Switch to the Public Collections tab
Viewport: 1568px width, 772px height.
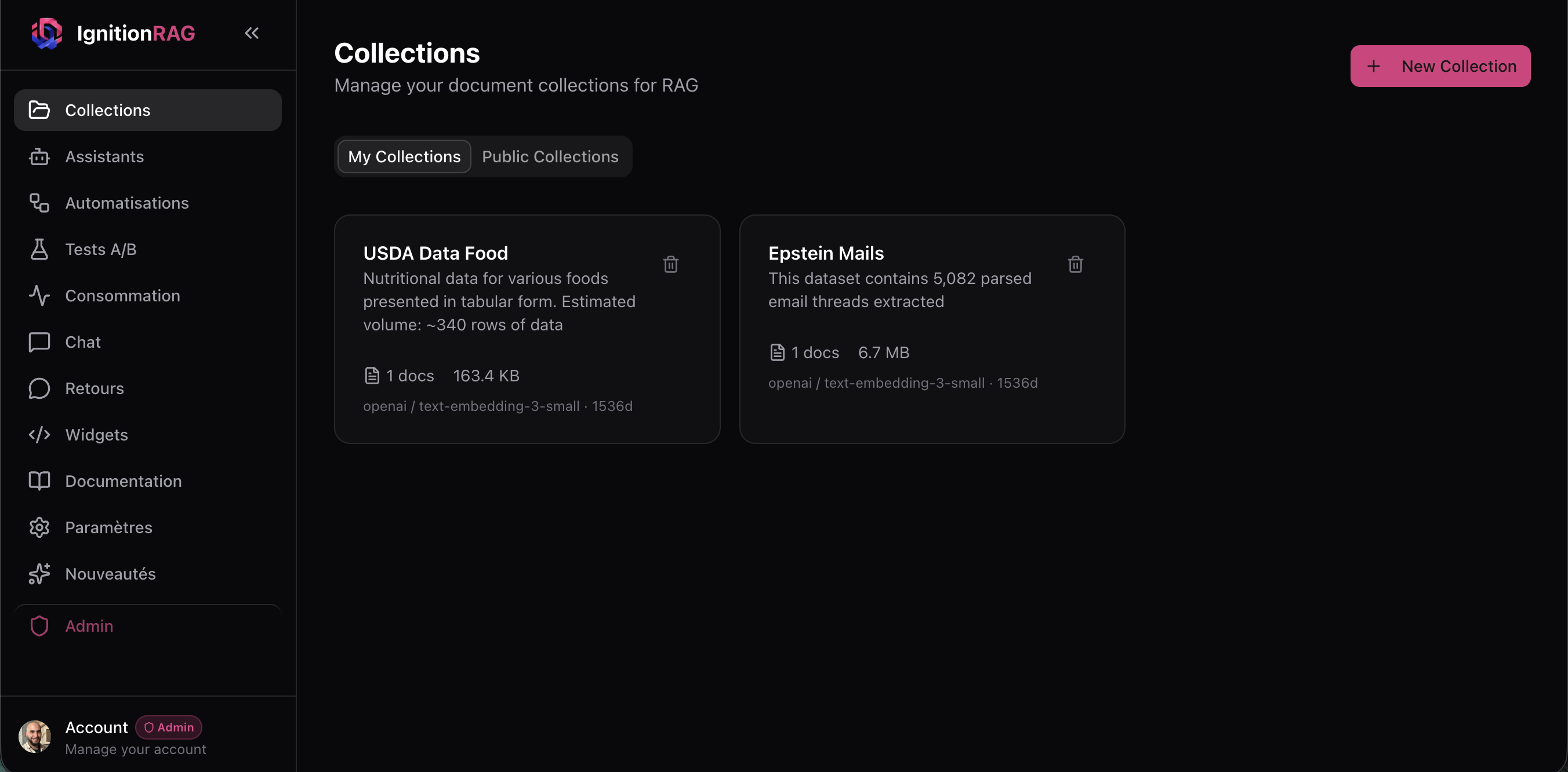[x=550, y=156]
